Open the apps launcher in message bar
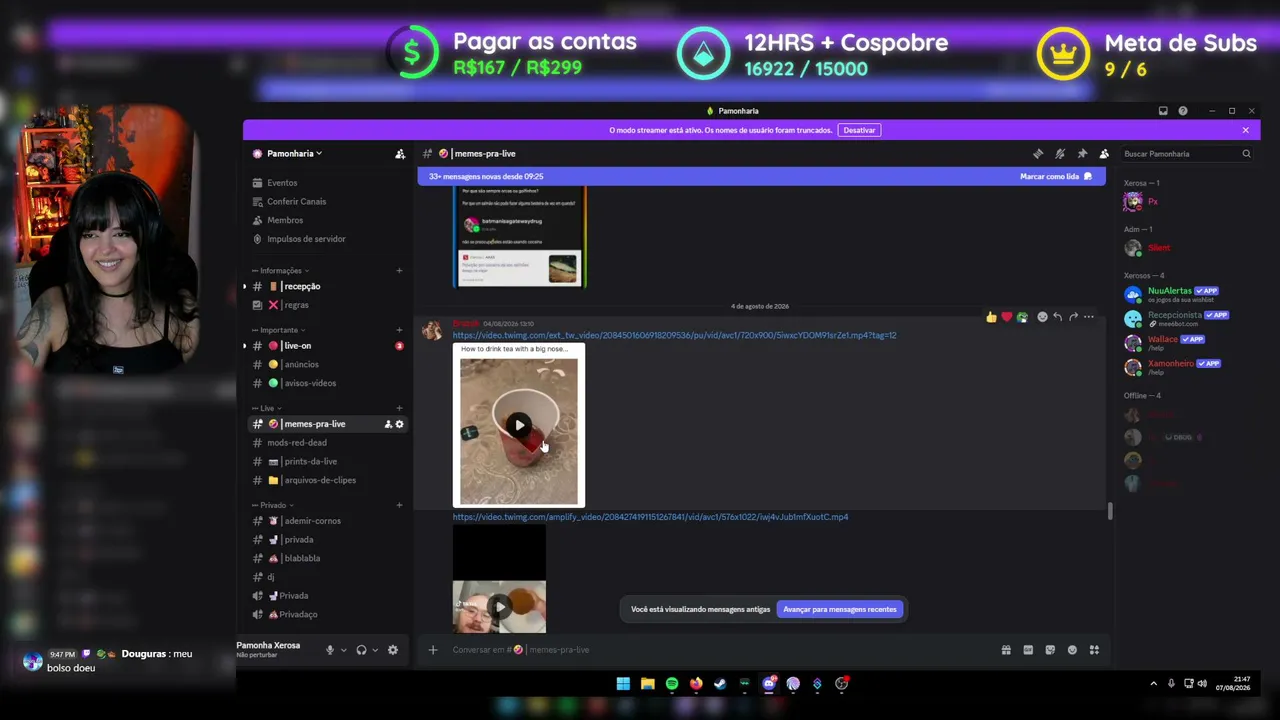 (1094, 650)
